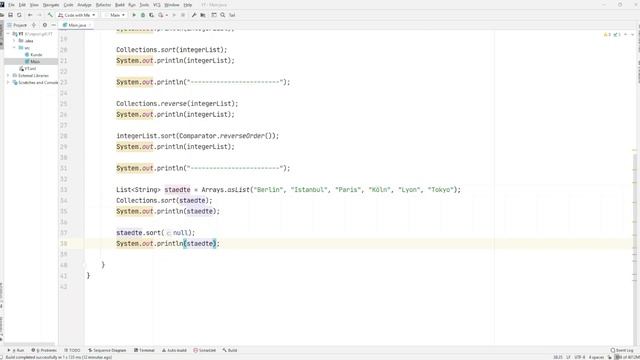
Task: Open the Build tool window
Action: (x=230, y=350)
